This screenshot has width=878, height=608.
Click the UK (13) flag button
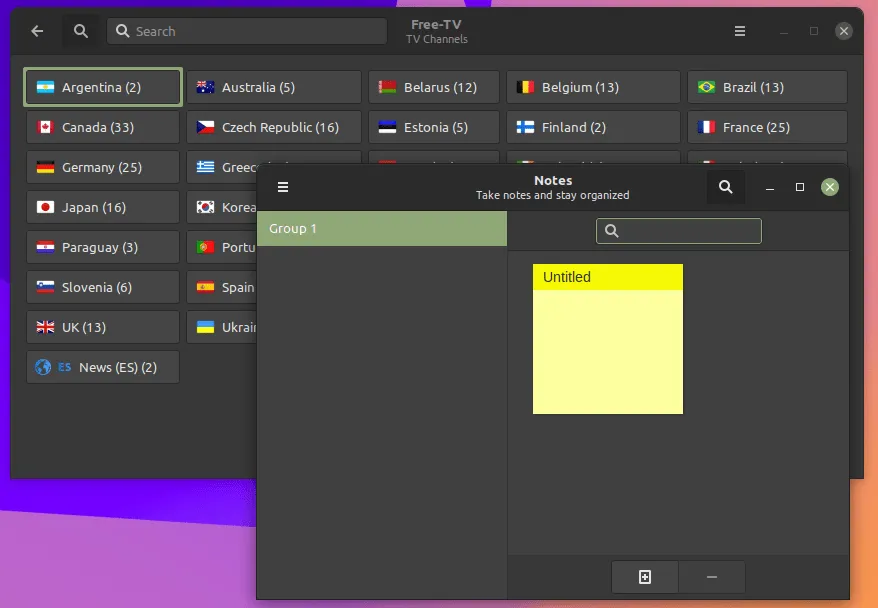(x=103, y=327)
